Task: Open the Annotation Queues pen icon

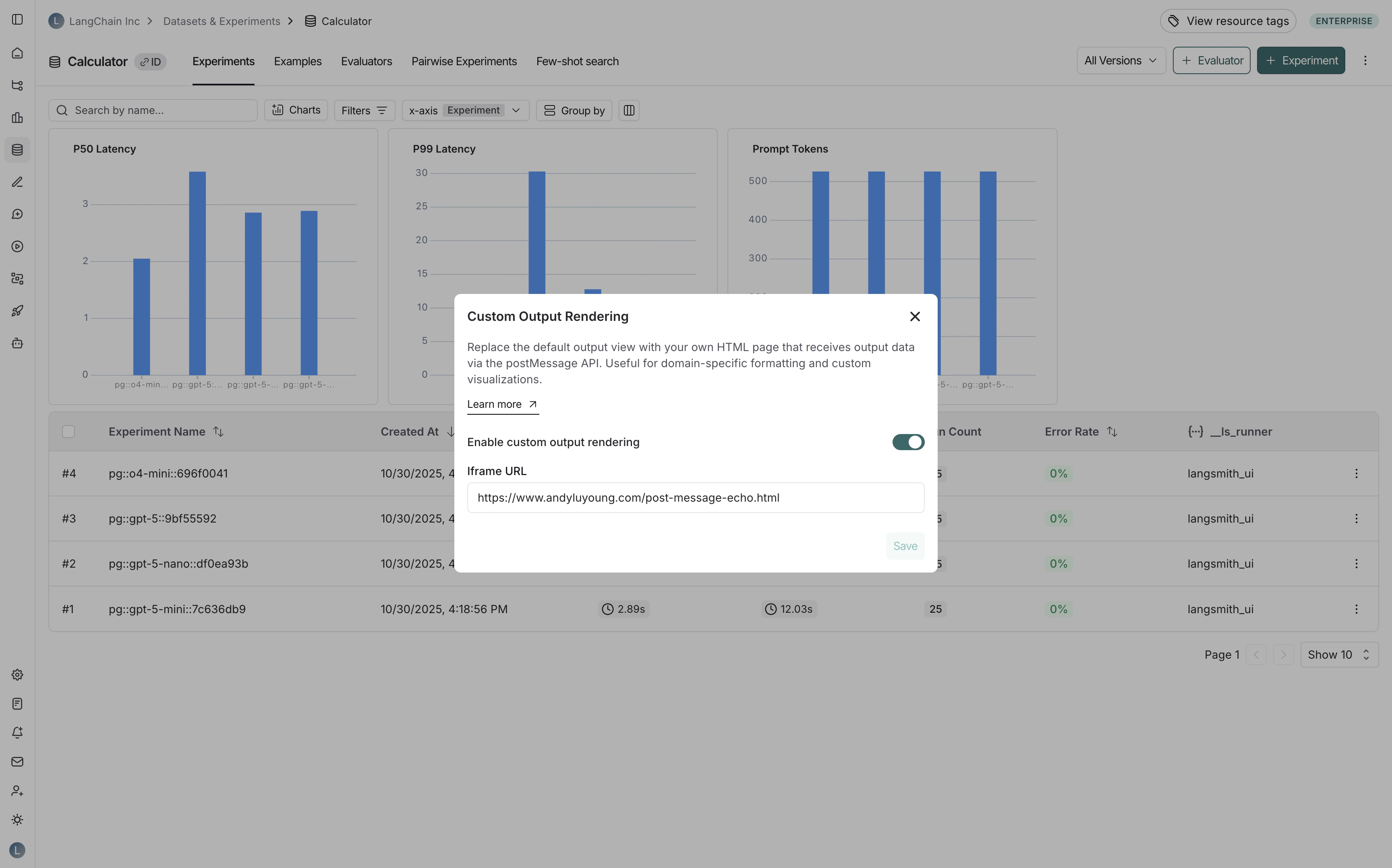Action: [x=17, y=182]
